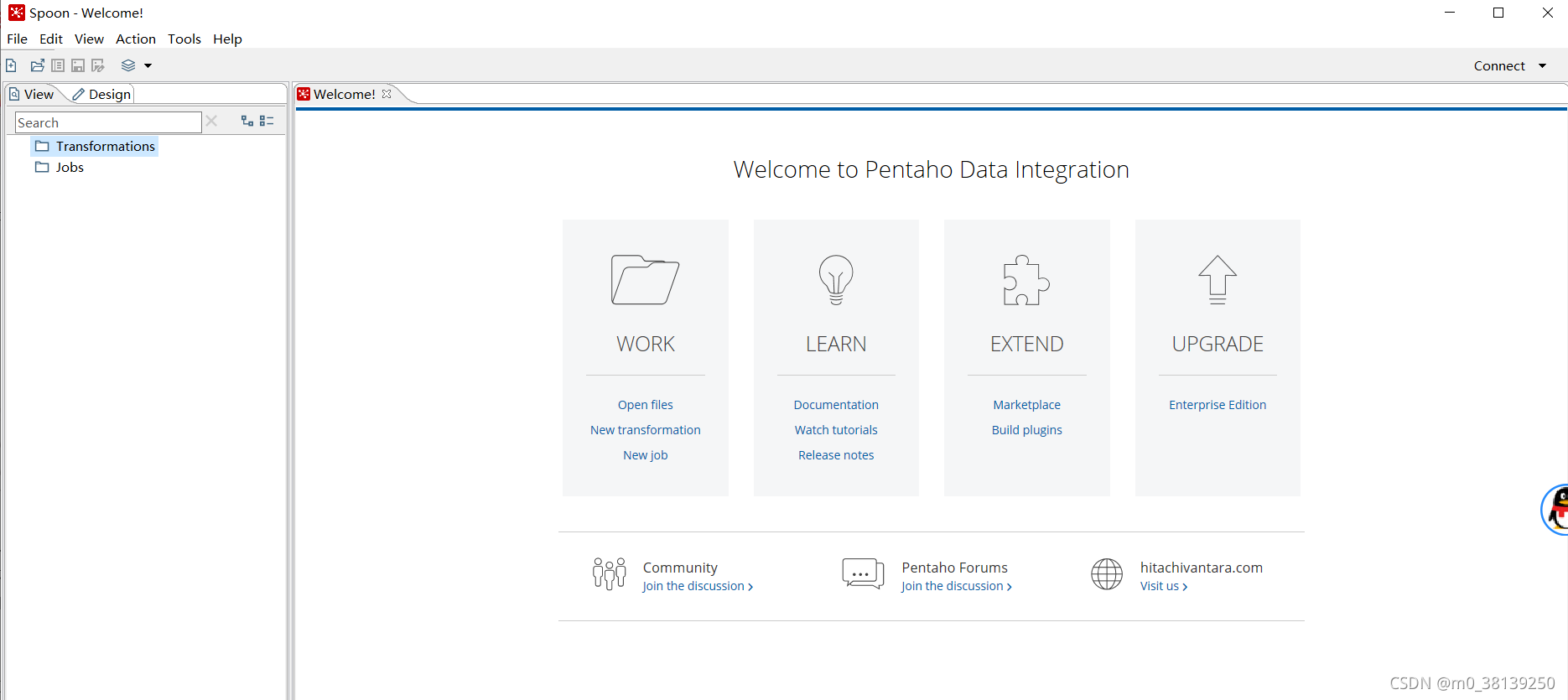
Task: Click the Explore repository toolbar icon
Action: [58, 65]
